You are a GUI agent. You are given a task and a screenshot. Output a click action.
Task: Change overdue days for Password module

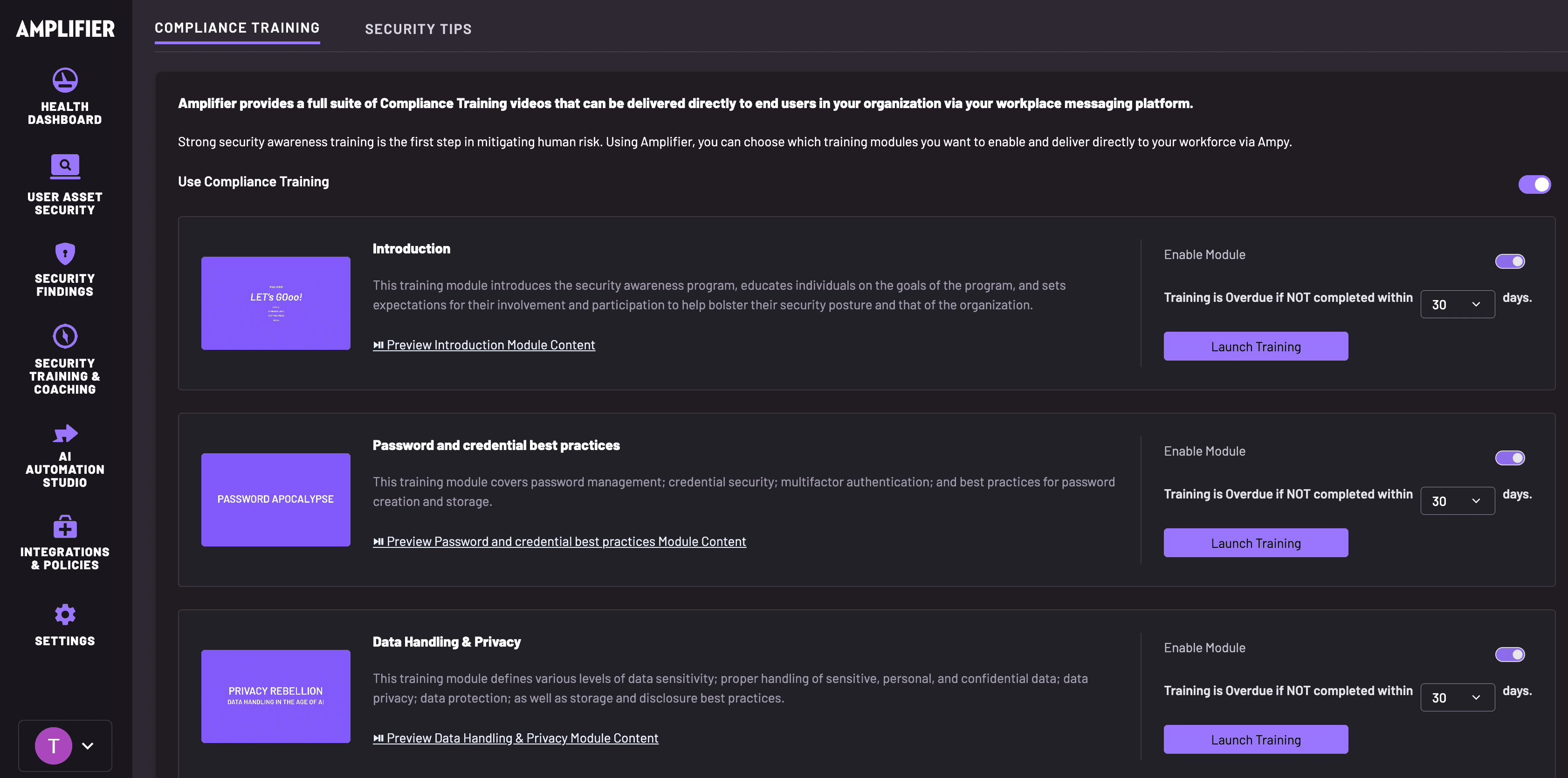[x=1457, y=501]
